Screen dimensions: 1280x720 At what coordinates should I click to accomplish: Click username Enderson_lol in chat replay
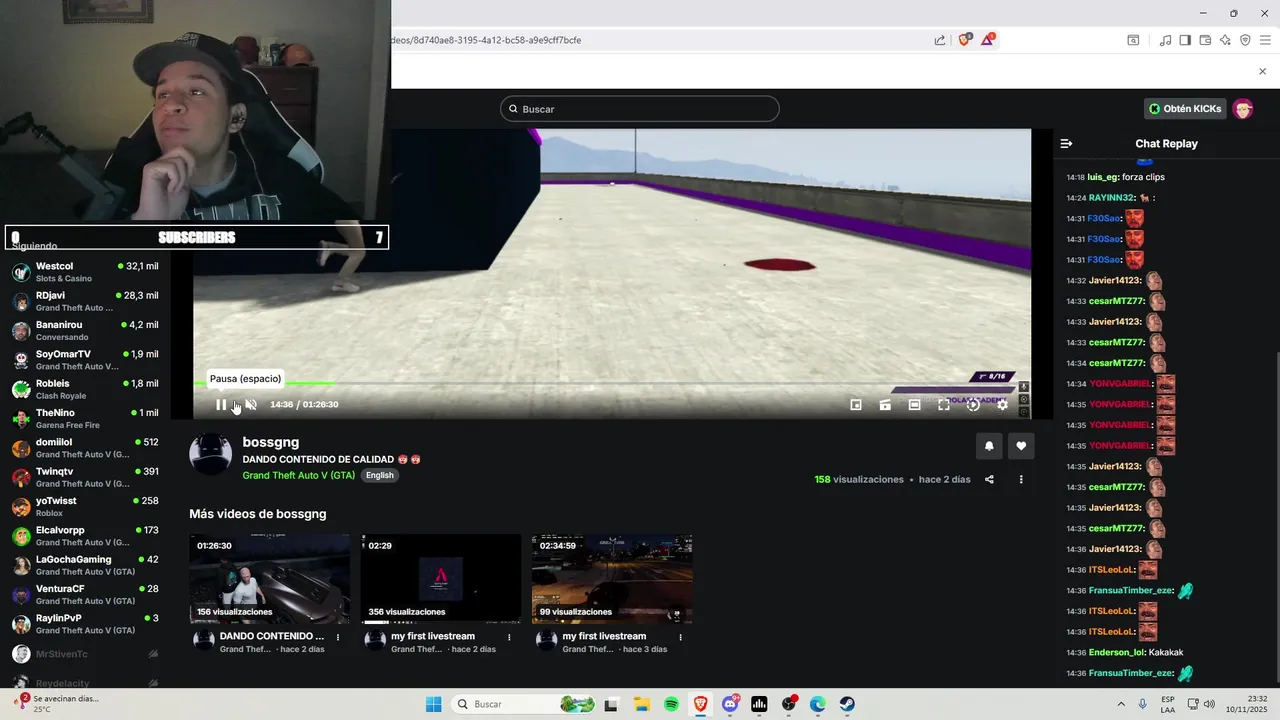[x=1116, y=652]
